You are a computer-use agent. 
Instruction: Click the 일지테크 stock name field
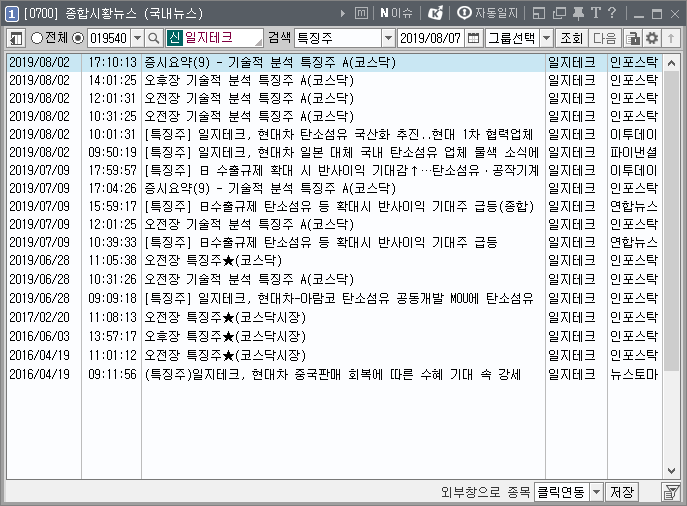click(x=215, y=38)
